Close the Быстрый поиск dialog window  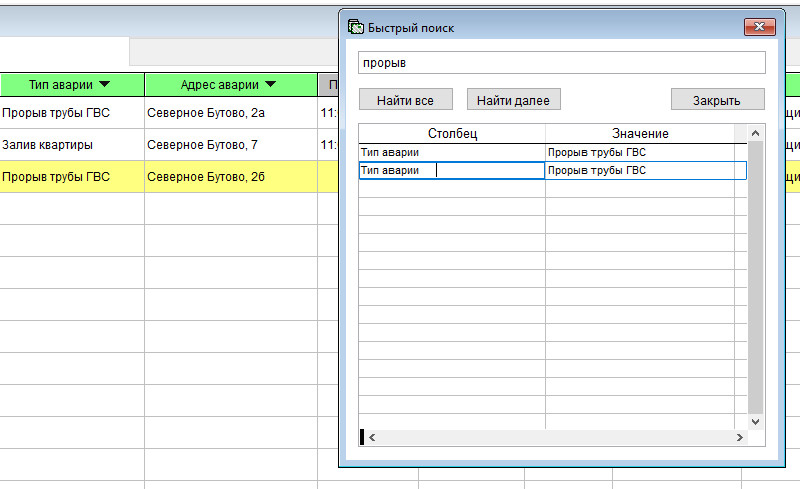click(761, 27)
